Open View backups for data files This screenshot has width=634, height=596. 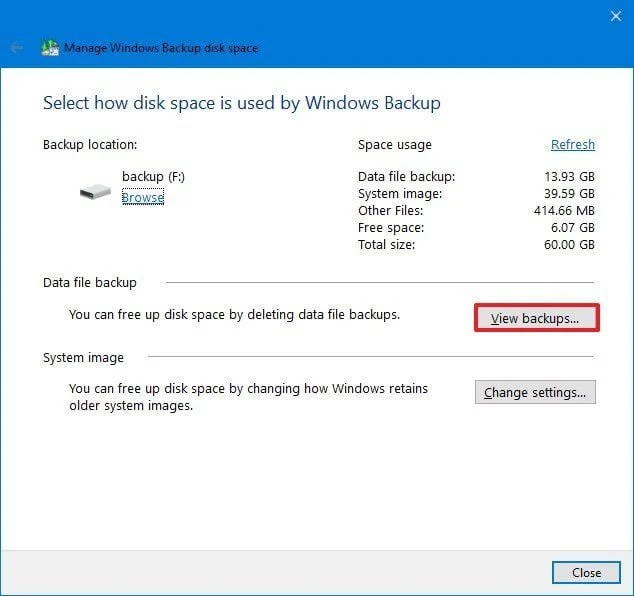(535, 318)
